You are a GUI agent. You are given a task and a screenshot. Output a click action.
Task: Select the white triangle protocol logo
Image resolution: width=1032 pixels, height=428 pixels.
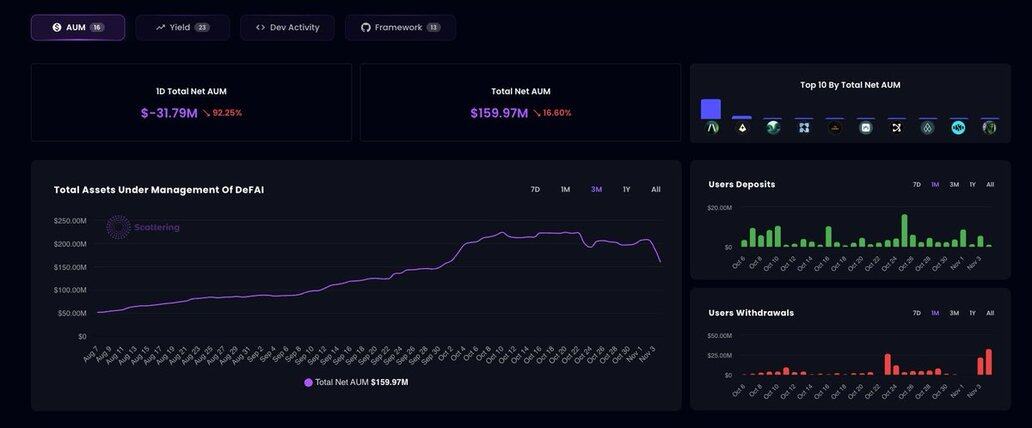click(x=742, y=128)
